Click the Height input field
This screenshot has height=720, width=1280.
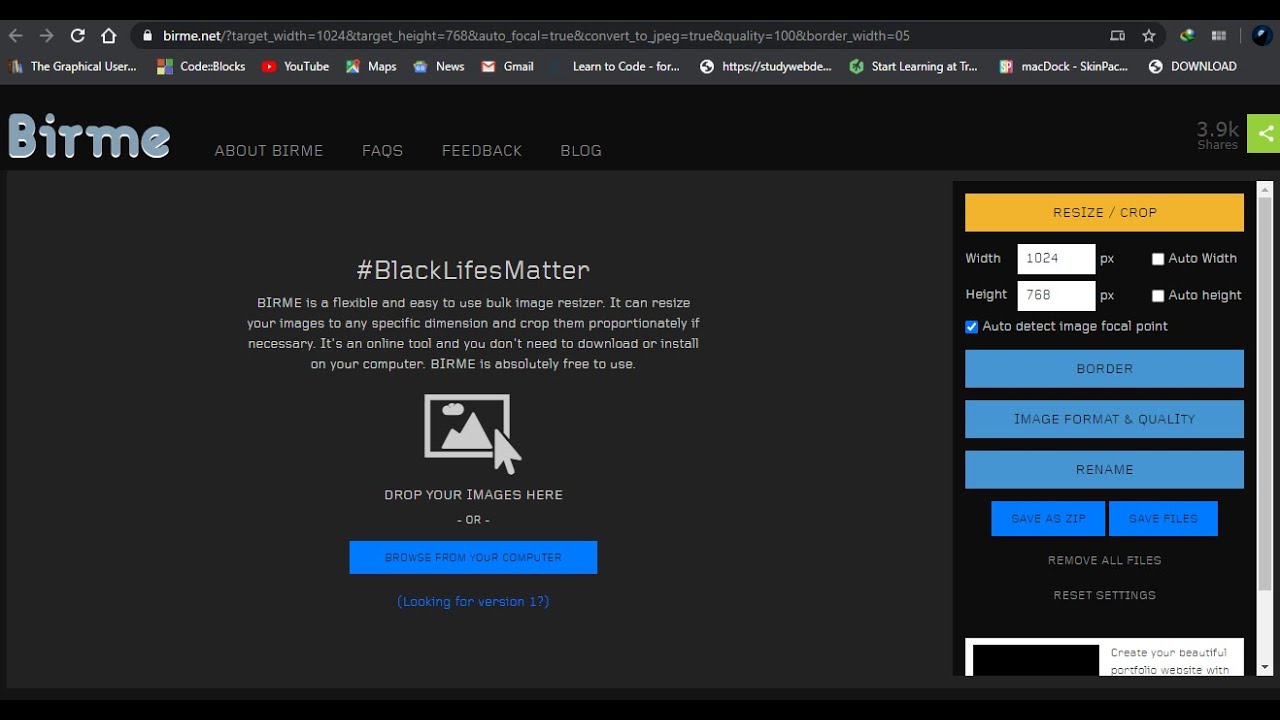(1056, 296)
